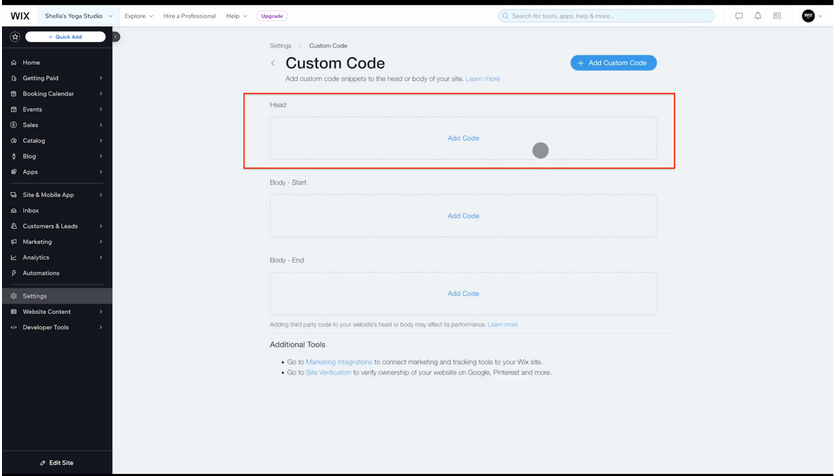Click the Getting Paid icon
This screenshot has width=835, height=476.
tap(14, 78)
